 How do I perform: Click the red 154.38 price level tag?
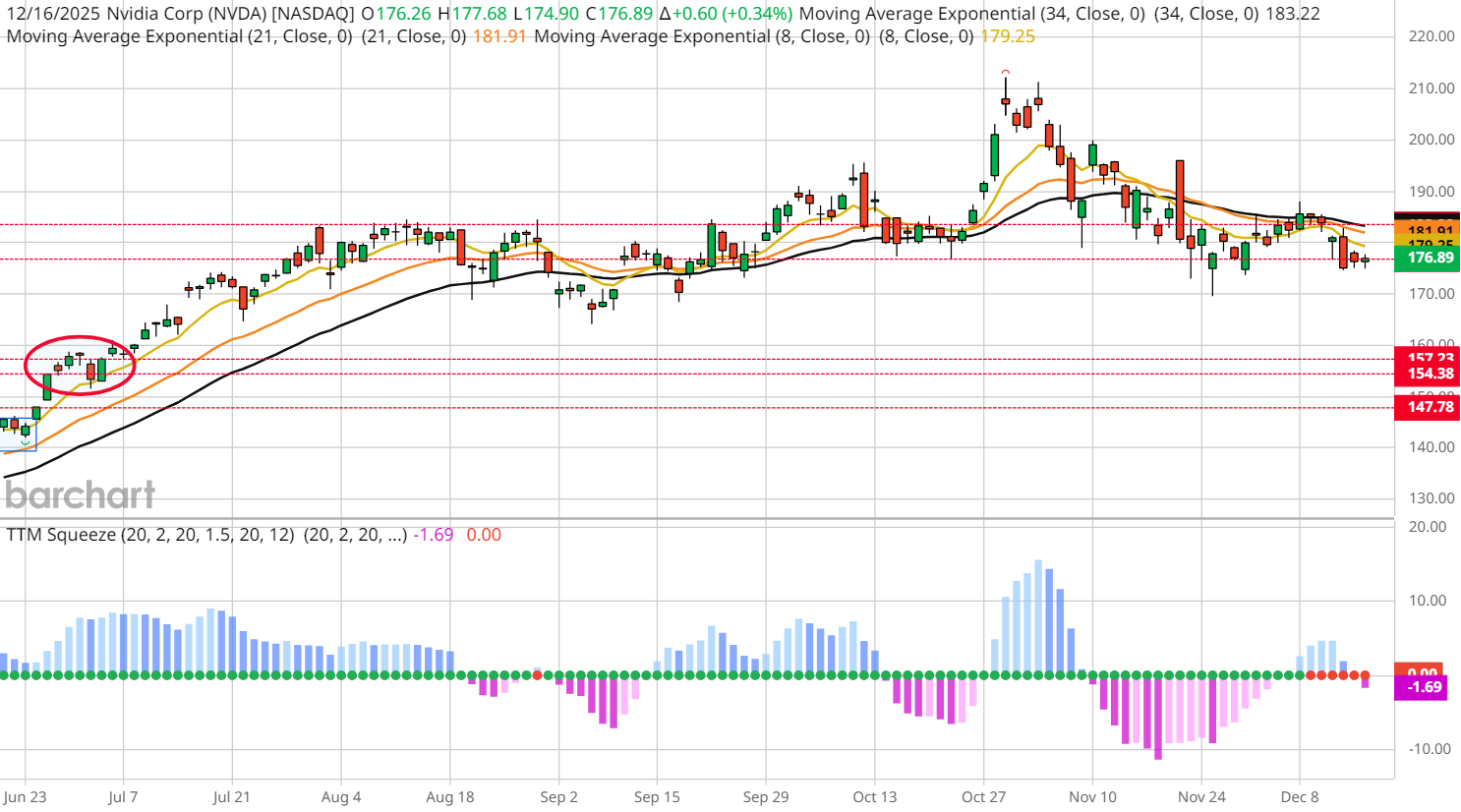pyautogui.click(x=1428, y=374)
